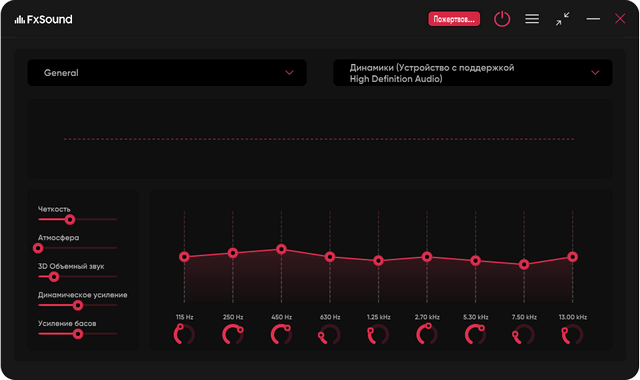The height and width of the screenshot is (380, 640).
Task: Click the 13.00 kHz frequency knob
Action: click(573, 334)
